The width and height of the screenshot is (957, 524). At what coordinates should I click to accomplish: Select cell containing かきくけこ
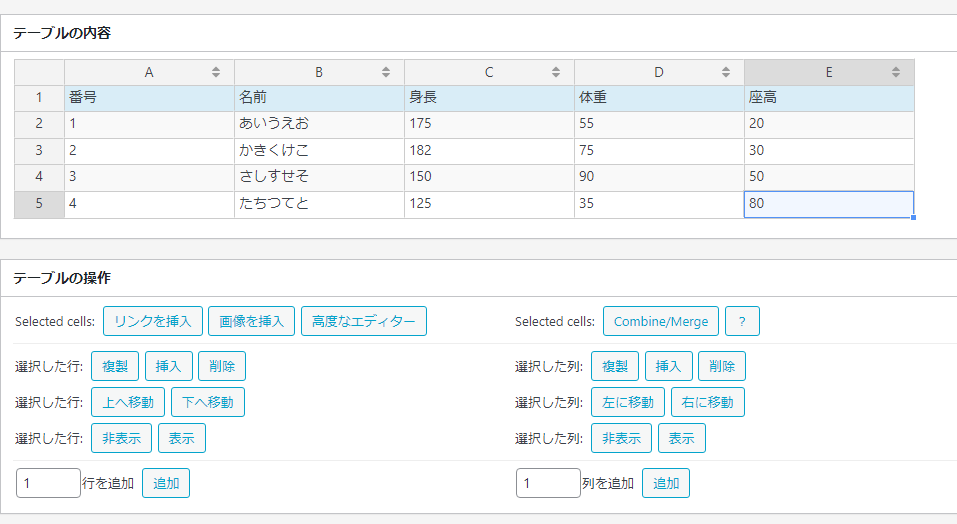pyautogui.click(x=319, y=151)
